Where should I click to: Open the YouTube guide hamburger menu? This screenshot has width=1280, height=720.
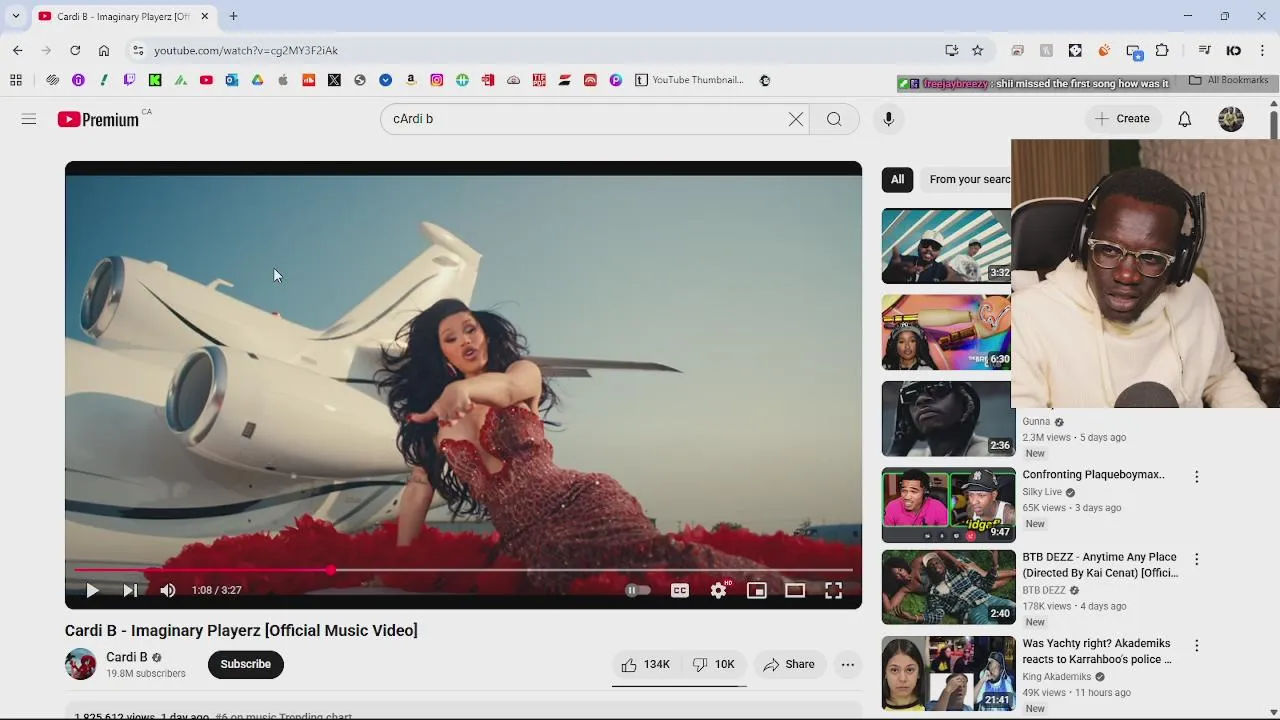point(29,119)
